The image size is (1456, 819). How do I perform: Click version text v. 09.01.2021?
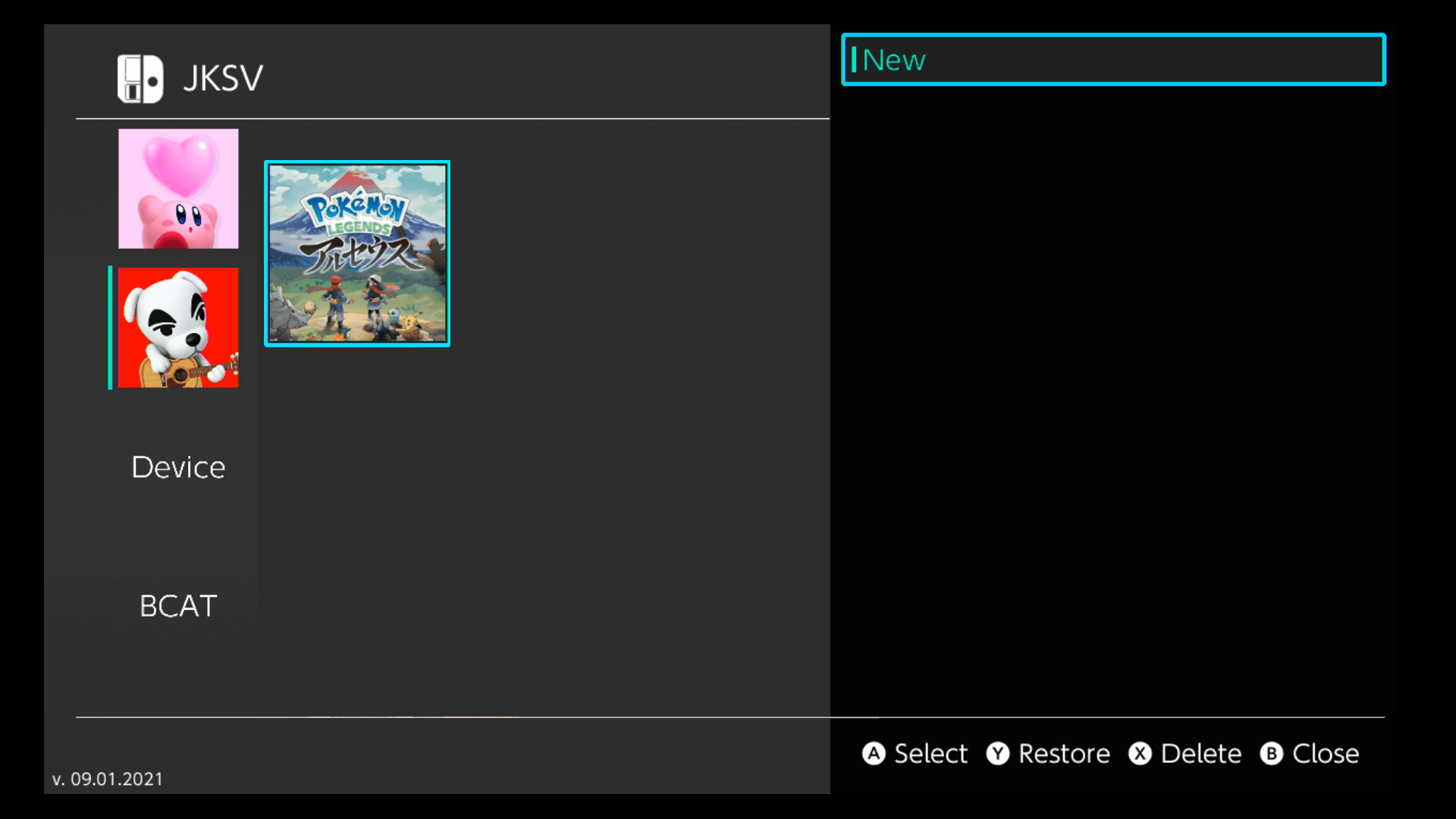point(108,779)
